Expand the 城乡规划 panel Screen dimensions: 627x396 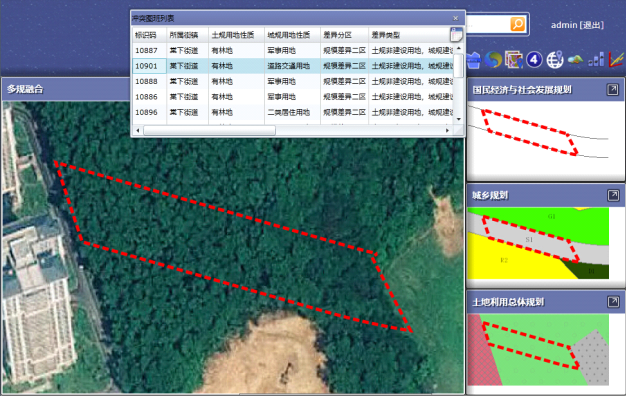click(x=613, y=195)
